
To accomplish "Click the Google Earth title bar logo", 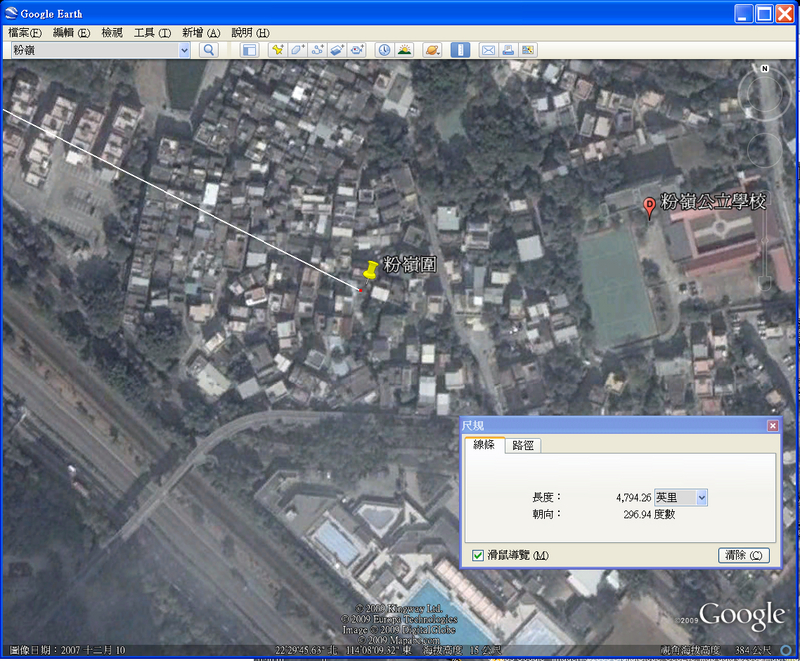I will tap(11, 13).
